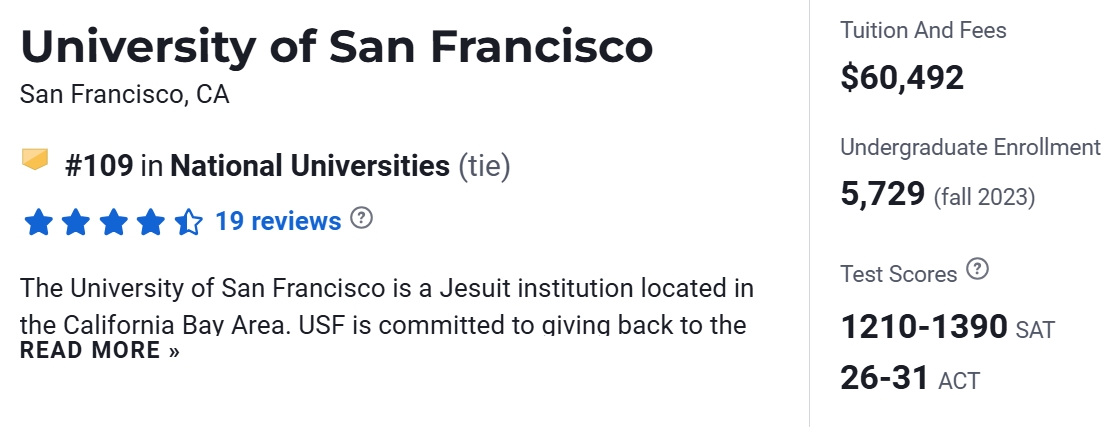Click the half-filled fifth rating star

(x=189, y=221)
